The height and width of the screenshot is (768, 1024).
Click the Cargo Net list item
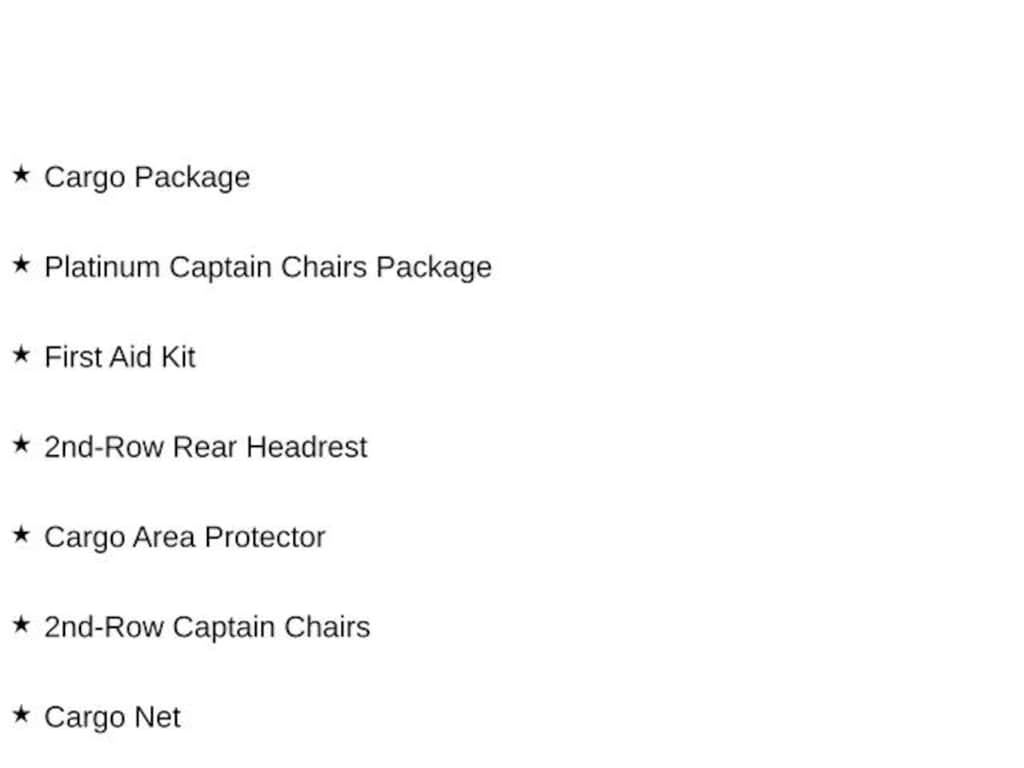coord(112,718)
